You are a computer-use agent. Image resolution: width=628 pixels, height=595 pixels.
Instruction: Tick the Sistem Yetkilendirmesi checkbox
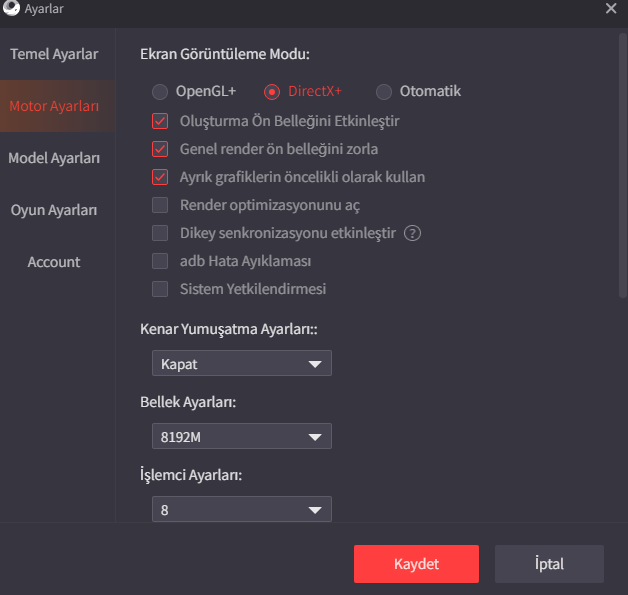pyautogui.click(x=160, y=289)
